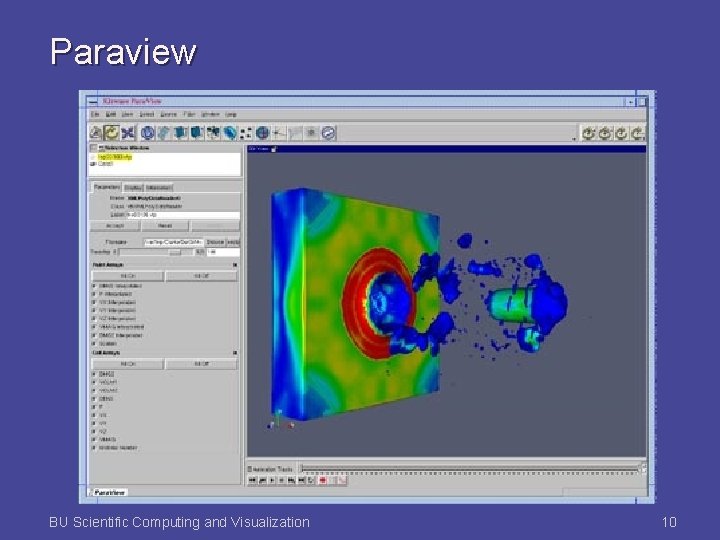Toggle the third point array checkbox
The image size is (720, 540).
(95, 302)
